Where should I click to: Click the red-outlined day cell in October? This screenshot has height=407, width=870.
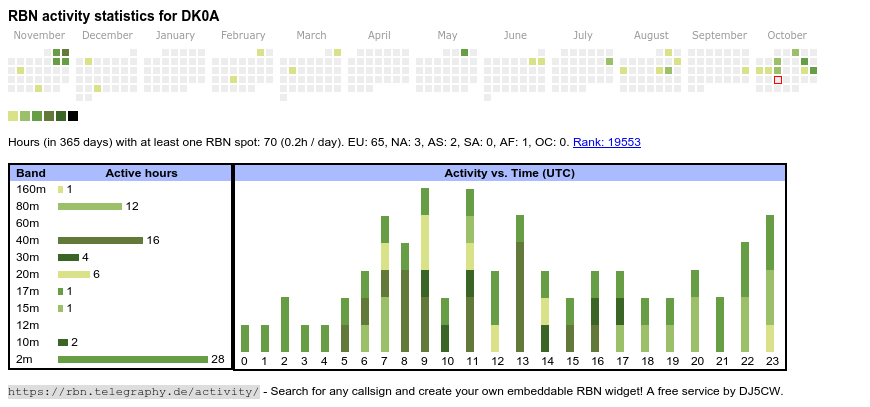coord(778,80)
